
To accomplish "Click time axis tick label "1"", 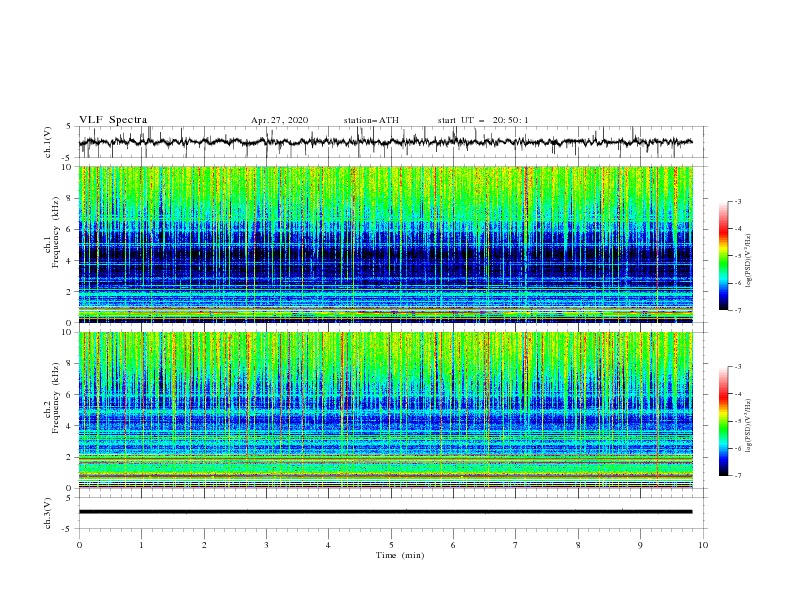I will pyautogui.click(x=141, y=545).
